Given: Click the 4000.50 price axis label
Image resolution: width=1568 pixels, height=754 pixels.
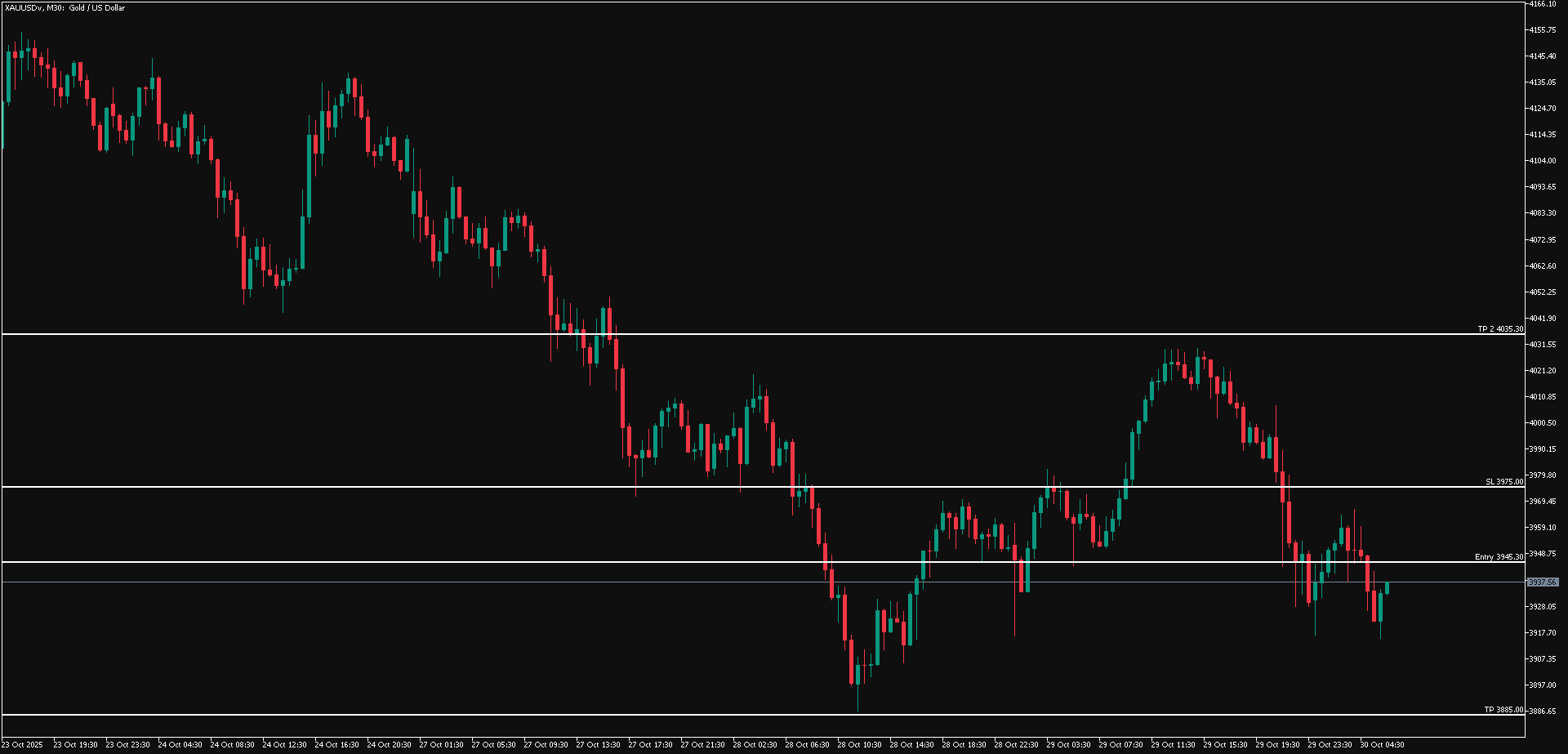Looking at the screenshot, I should pyautogui.click(x=1542, y=423).
